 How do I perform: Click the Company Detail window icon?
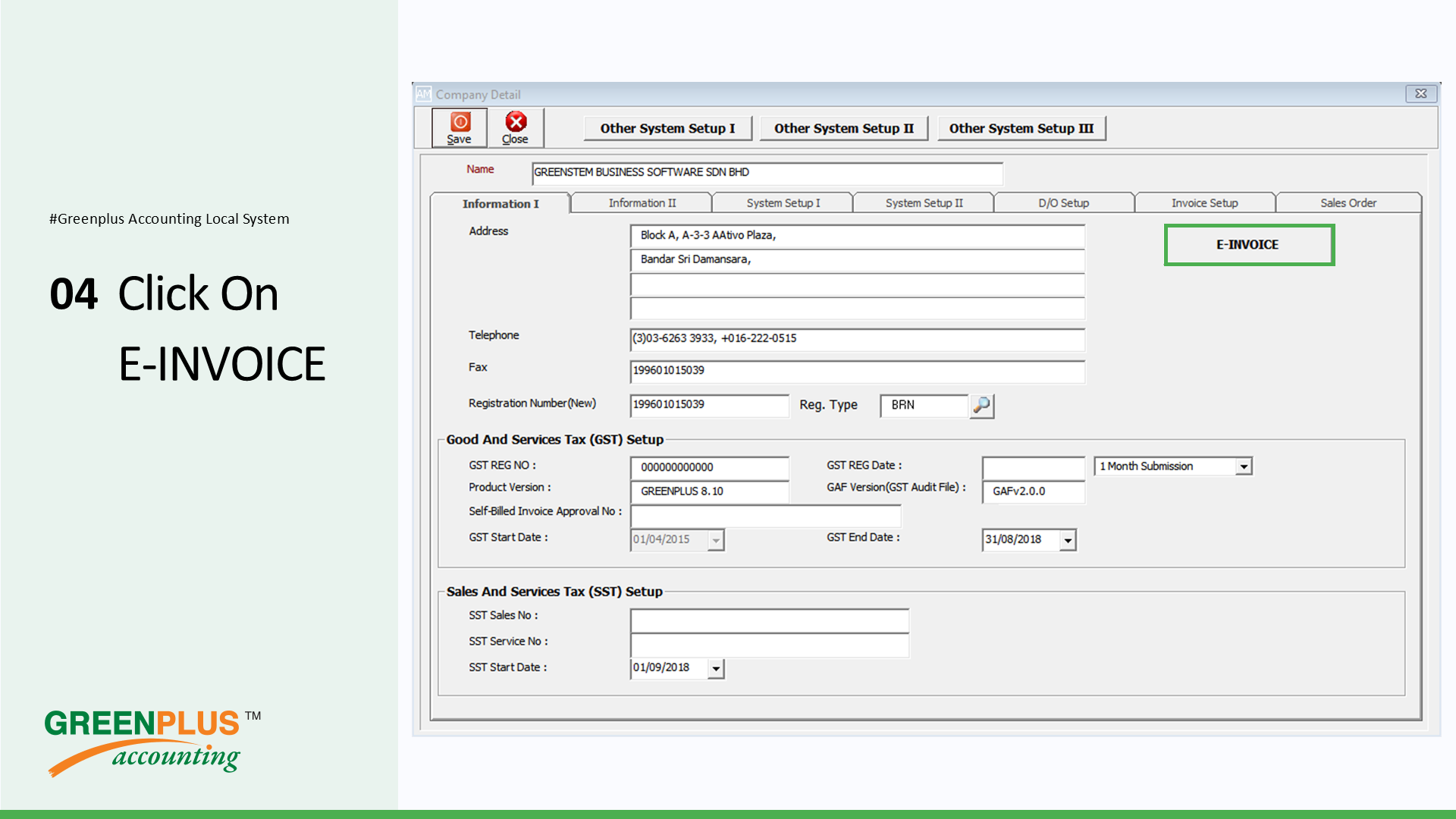(x=423, y=94)
